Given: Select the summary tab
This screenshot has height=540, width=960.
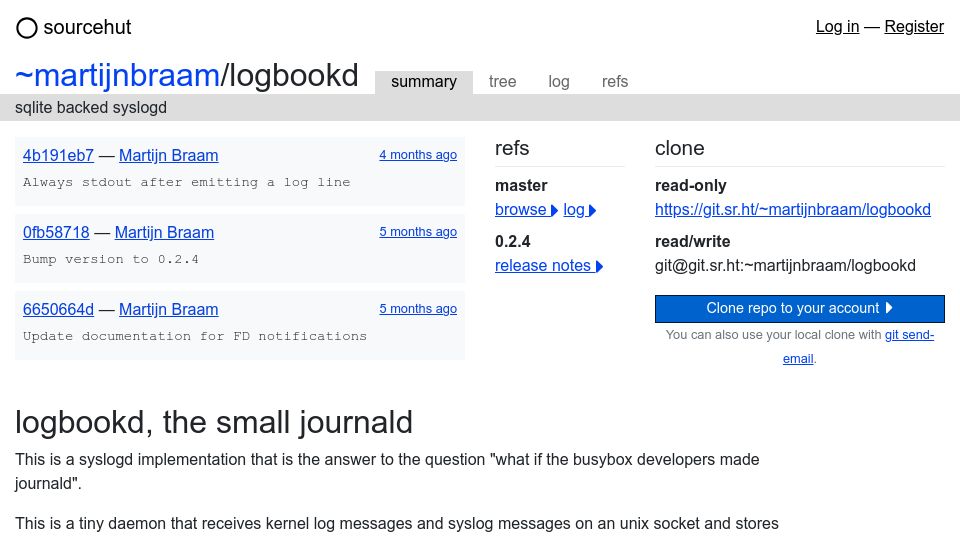Looking at the screenshot, I should point(424,82).
